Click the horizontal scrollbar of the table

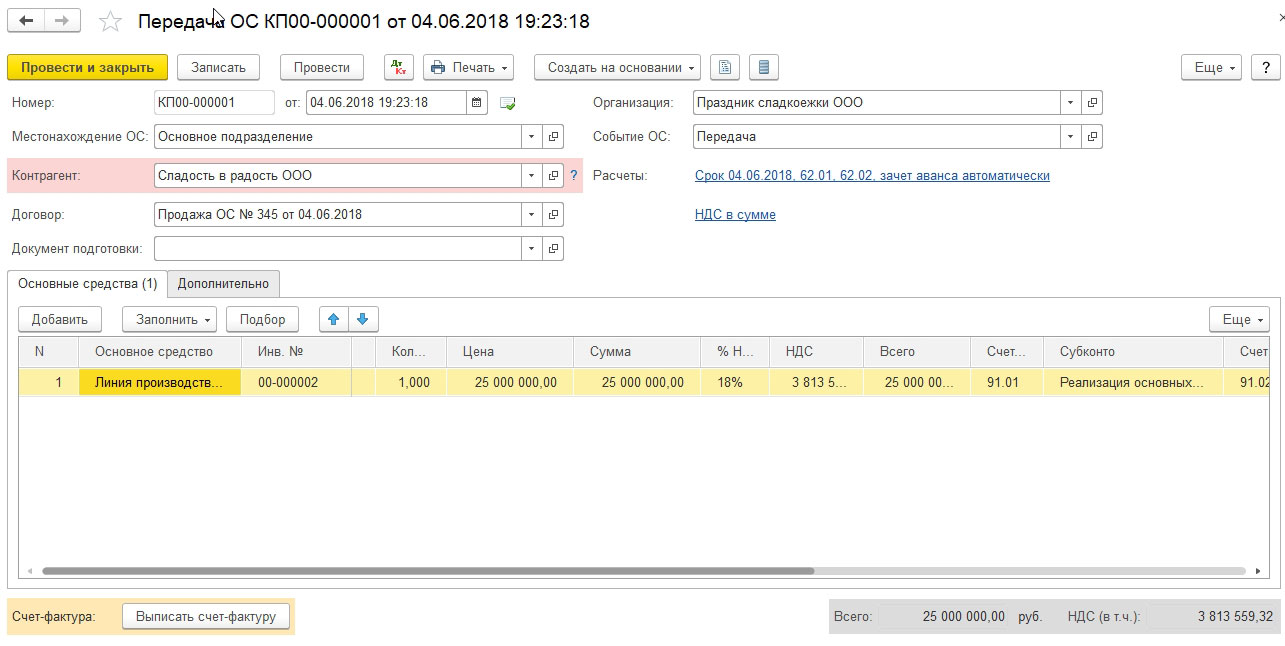[428, 571]
